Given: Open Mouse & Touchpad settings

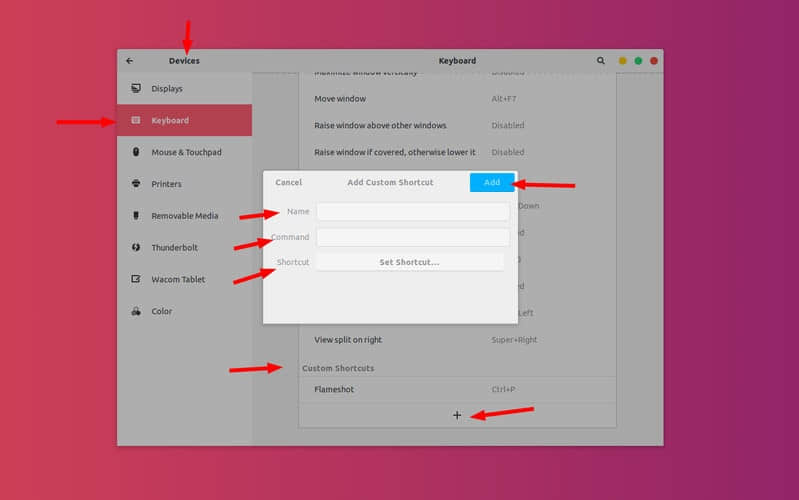Looking at the screenshot, I should click(x=184, y=152).
